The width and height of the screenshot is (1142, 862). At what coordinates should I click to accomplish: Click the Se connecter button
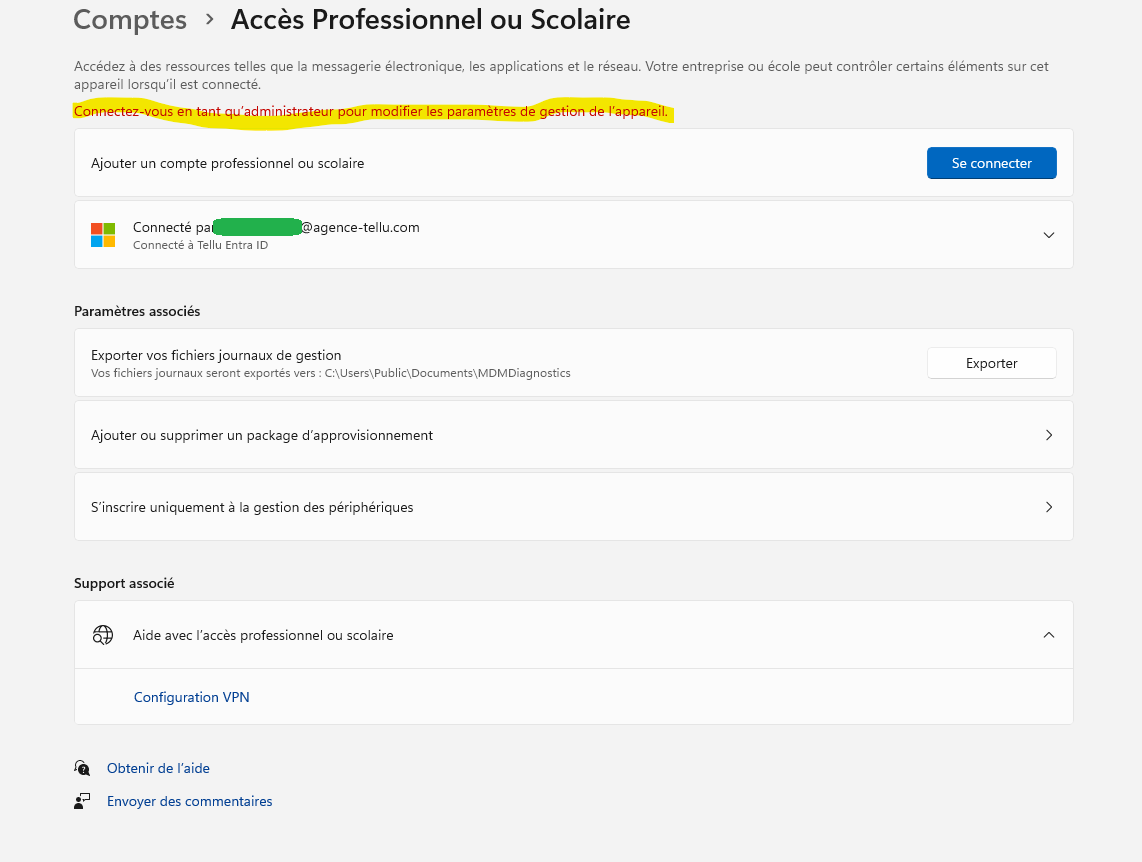tap(991, 163)
